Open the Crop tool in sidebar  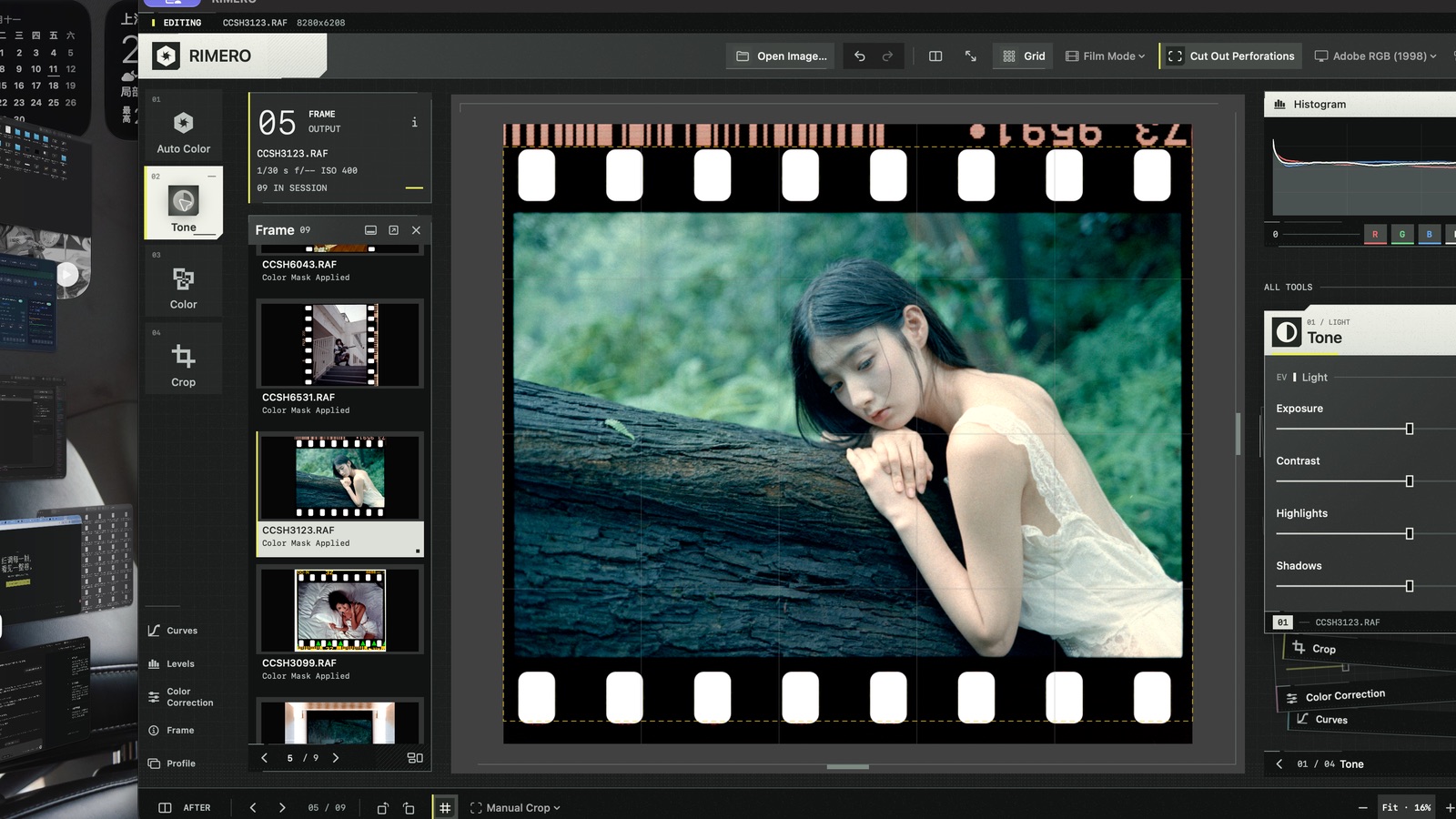coord(183,361)
